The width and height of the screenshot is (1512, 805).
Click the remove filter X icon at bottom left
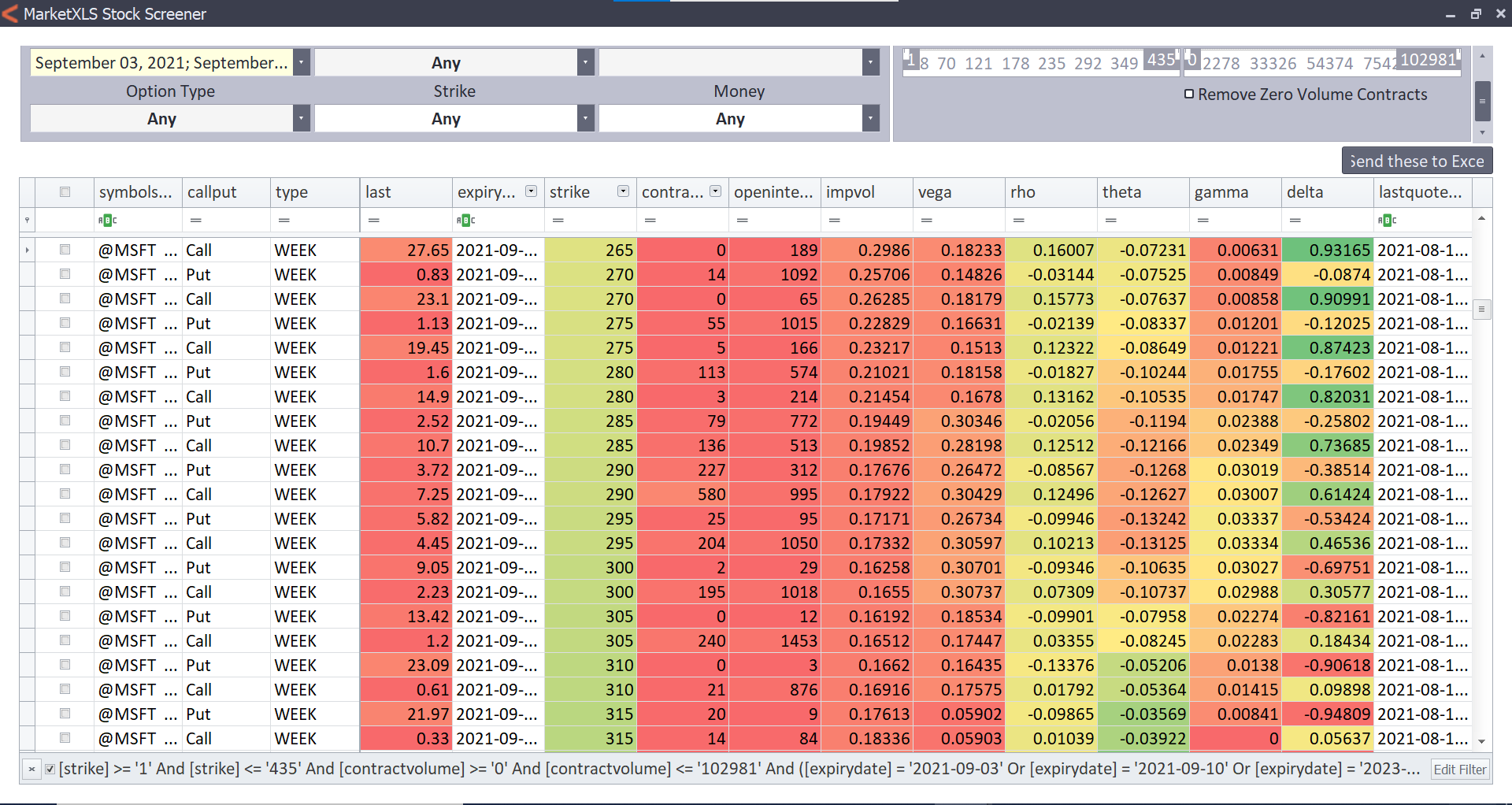click(31, 769)
